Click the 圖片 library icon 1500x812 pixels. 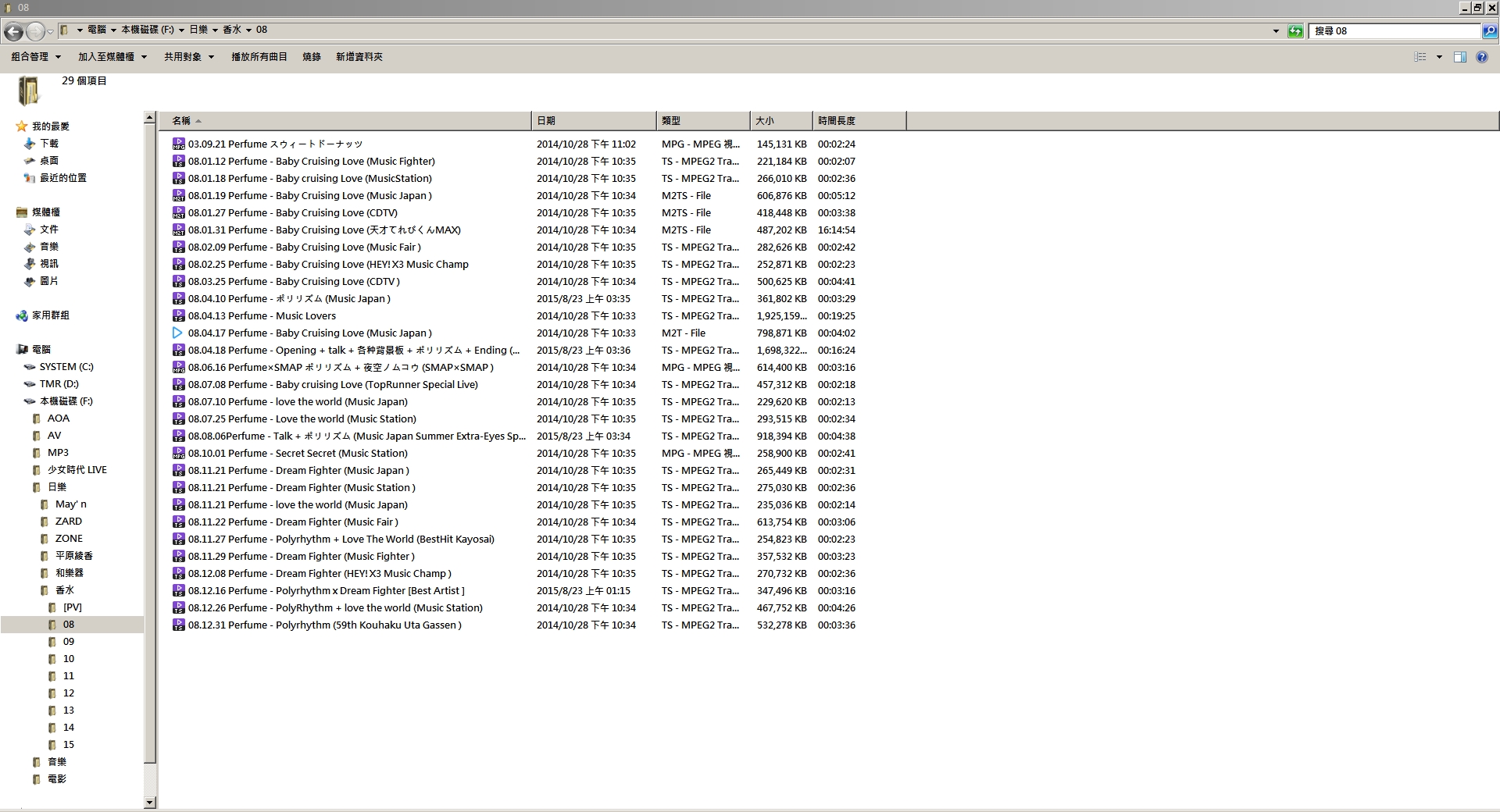30,280
